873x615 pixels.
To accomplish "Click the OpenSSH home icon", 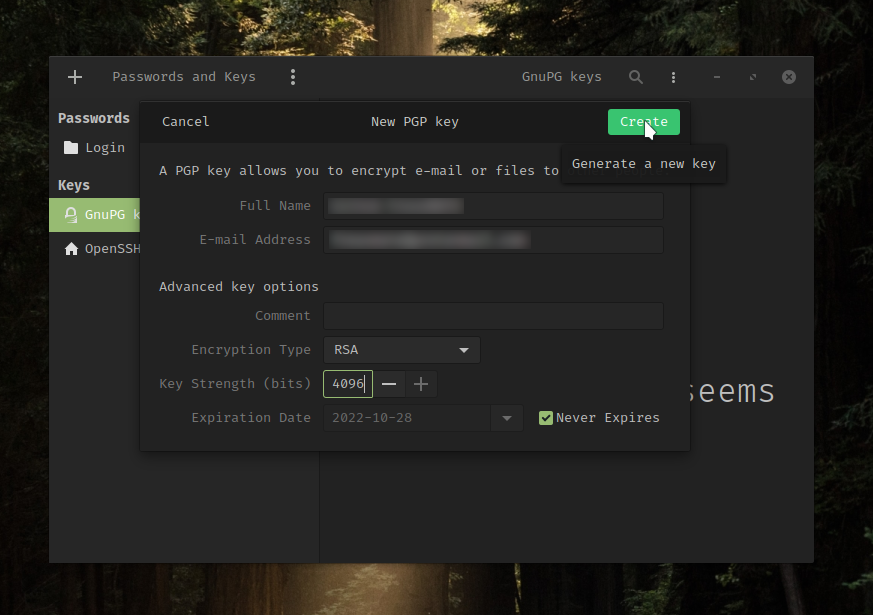I will [71, 249].
